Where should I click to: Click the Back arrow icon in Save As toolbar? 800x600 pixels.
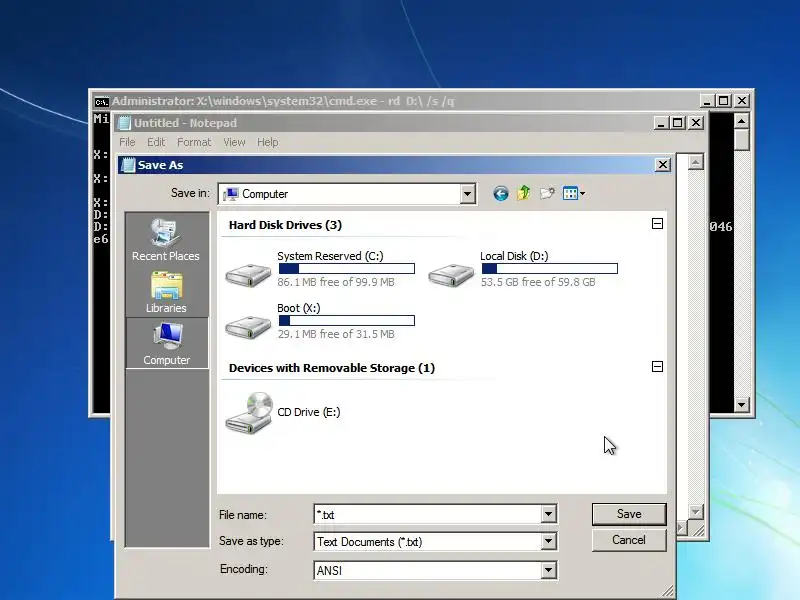pyautogui.click(x=501, y=194)
